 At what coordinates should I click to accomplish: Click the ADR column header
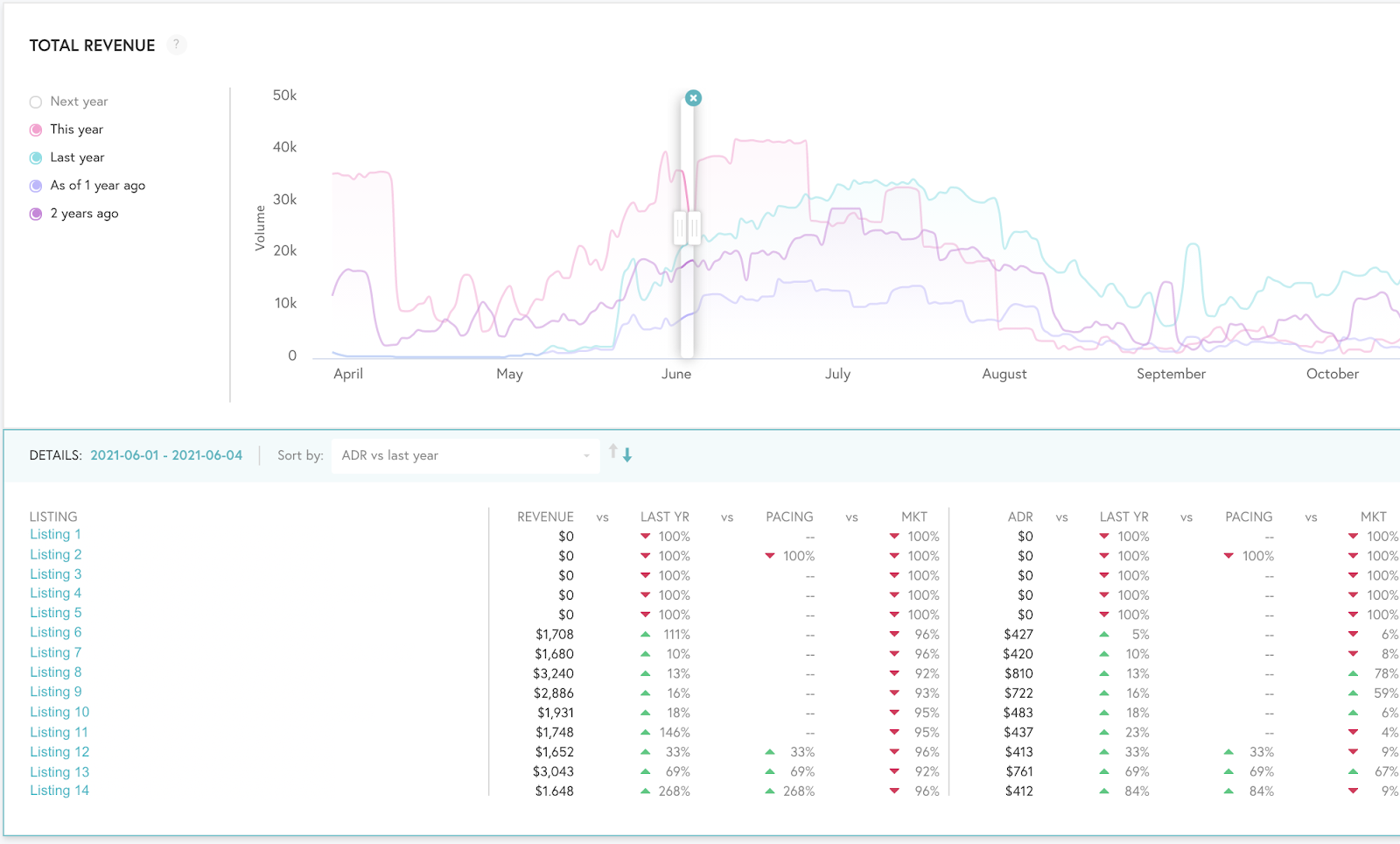click(x=1019, y=517)
